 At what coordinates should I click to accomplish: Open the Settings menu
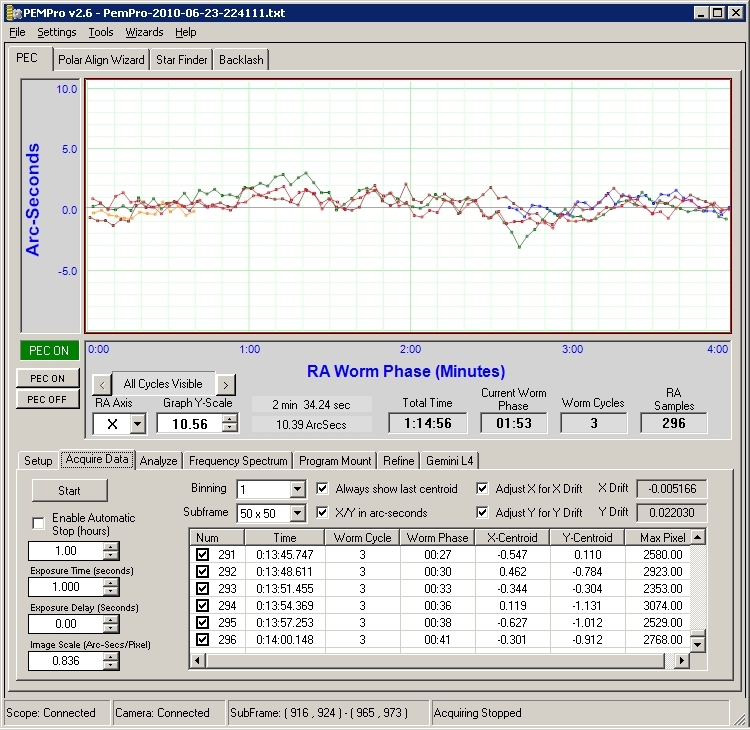pos(57,32)
